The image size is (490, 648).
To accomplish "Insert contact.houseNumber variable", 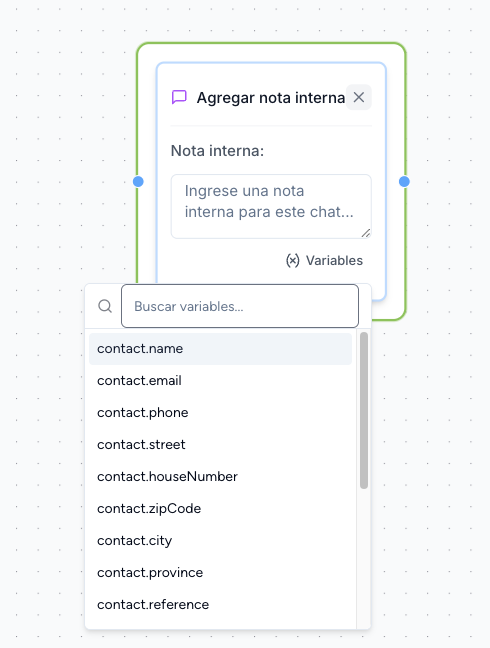I will [x=220, y=477].
